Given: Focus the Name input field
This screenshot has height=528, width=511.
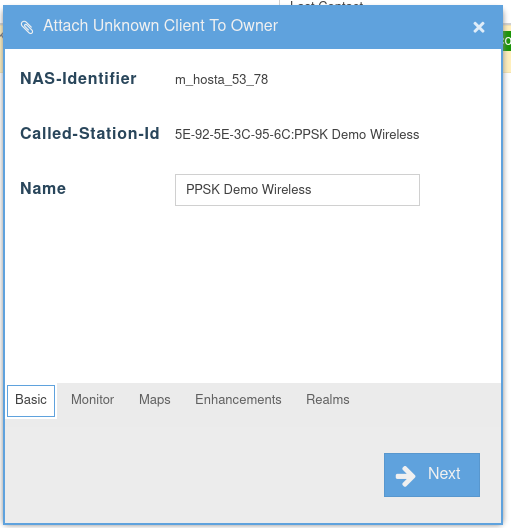Looking at the screenshot, I should coord(297,190).
